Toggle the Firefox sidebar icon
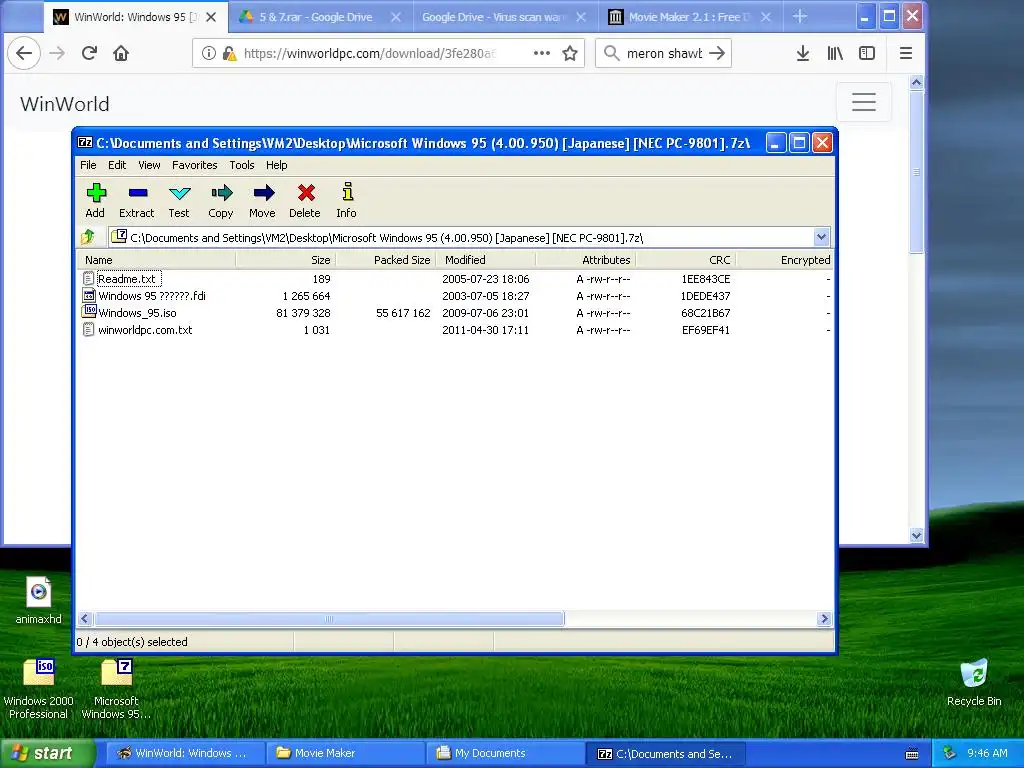Screen dimensions: 1024x768 pyautogui.click(x=867, y=53)
